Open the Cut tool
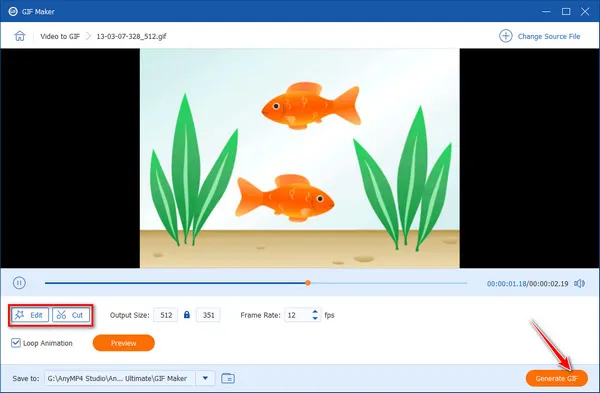Screen dimensions: 600x393 [x=71, y=315]
